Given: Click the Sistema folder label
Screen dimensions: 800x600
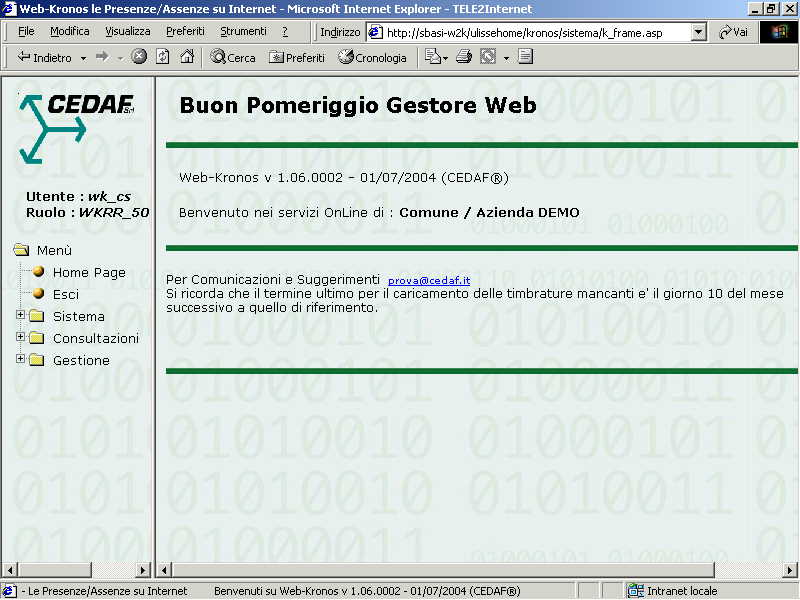Looking at the screenshot, I should pos(79,316).
